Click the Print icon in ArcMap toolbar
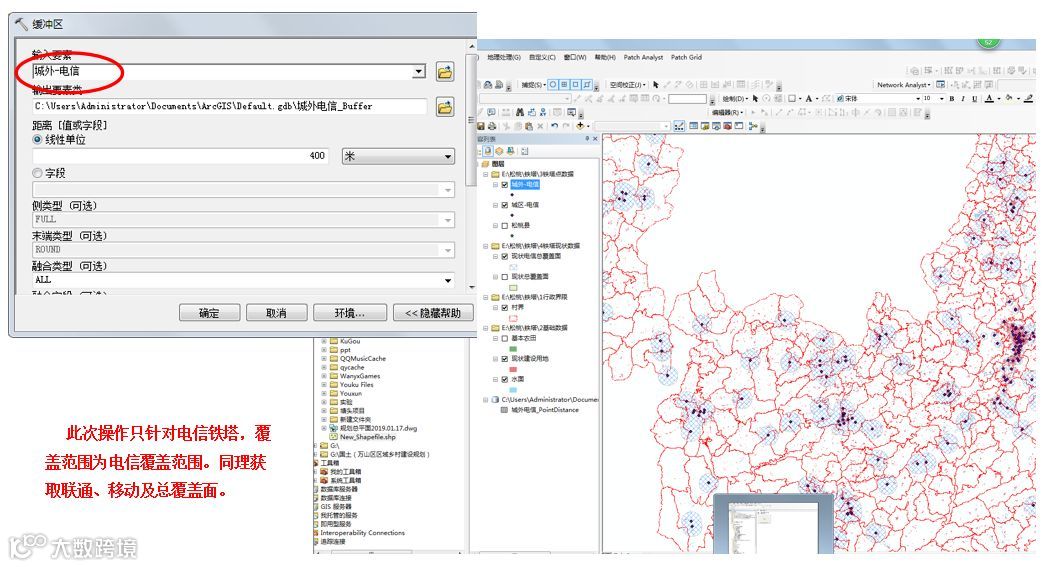This screenshot has width=1055, height=567. click(492, 126)
